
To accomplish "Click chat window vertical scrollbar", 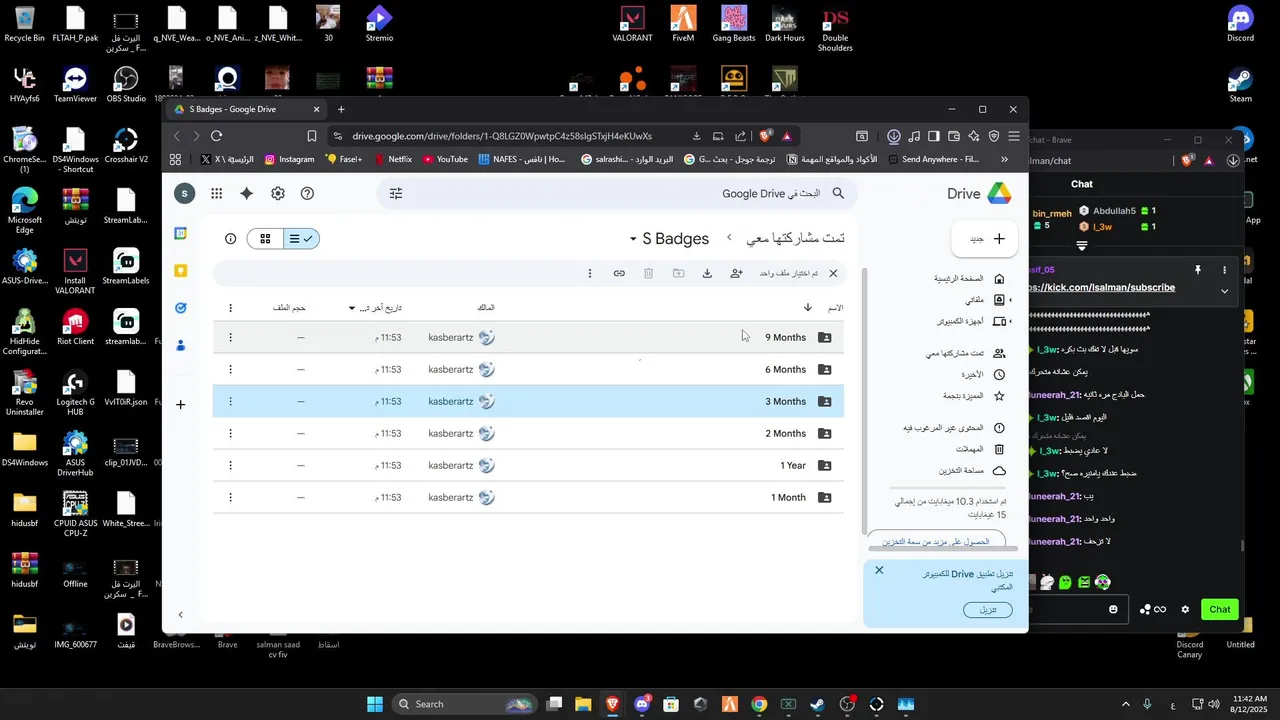I will point(1243,545).
